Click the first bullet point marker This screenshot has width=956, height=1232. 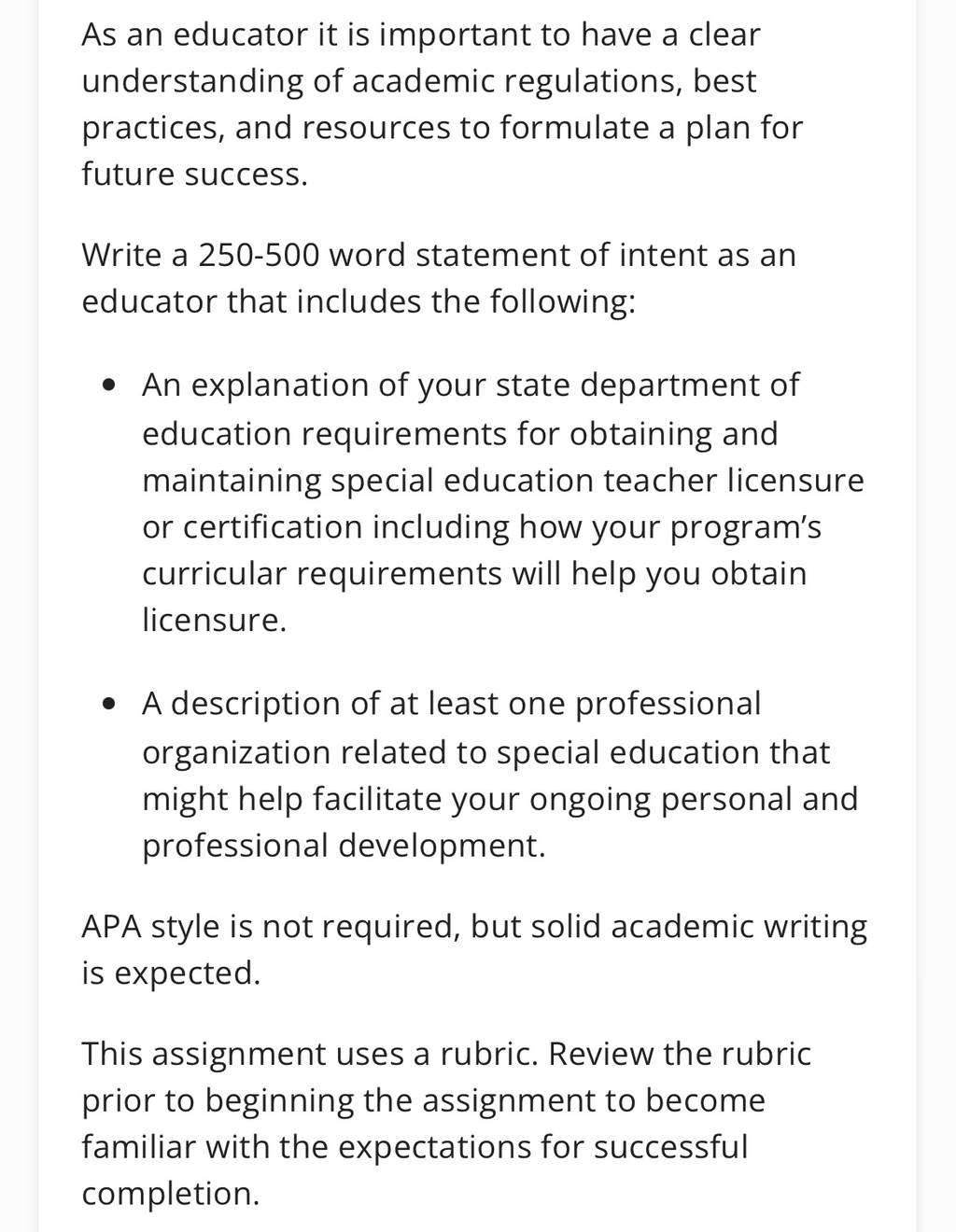click(x=111, y=385)
